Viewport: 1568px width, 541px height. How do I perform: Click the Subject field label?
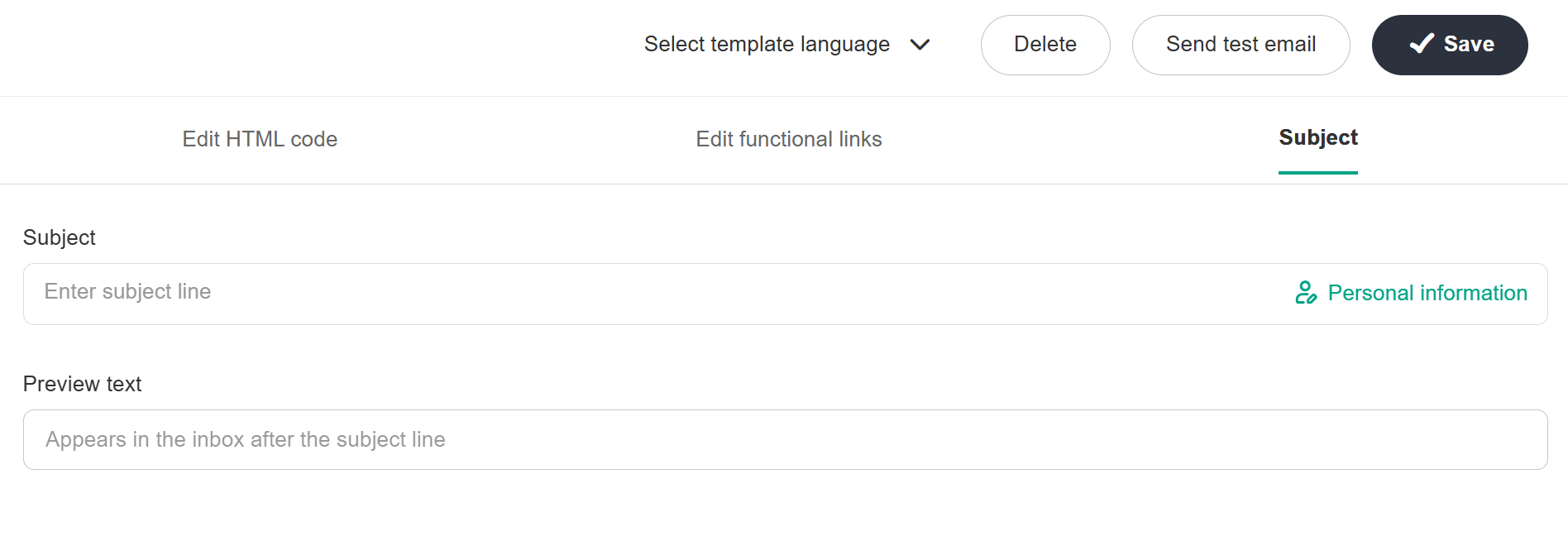click(x=60, y=237)
